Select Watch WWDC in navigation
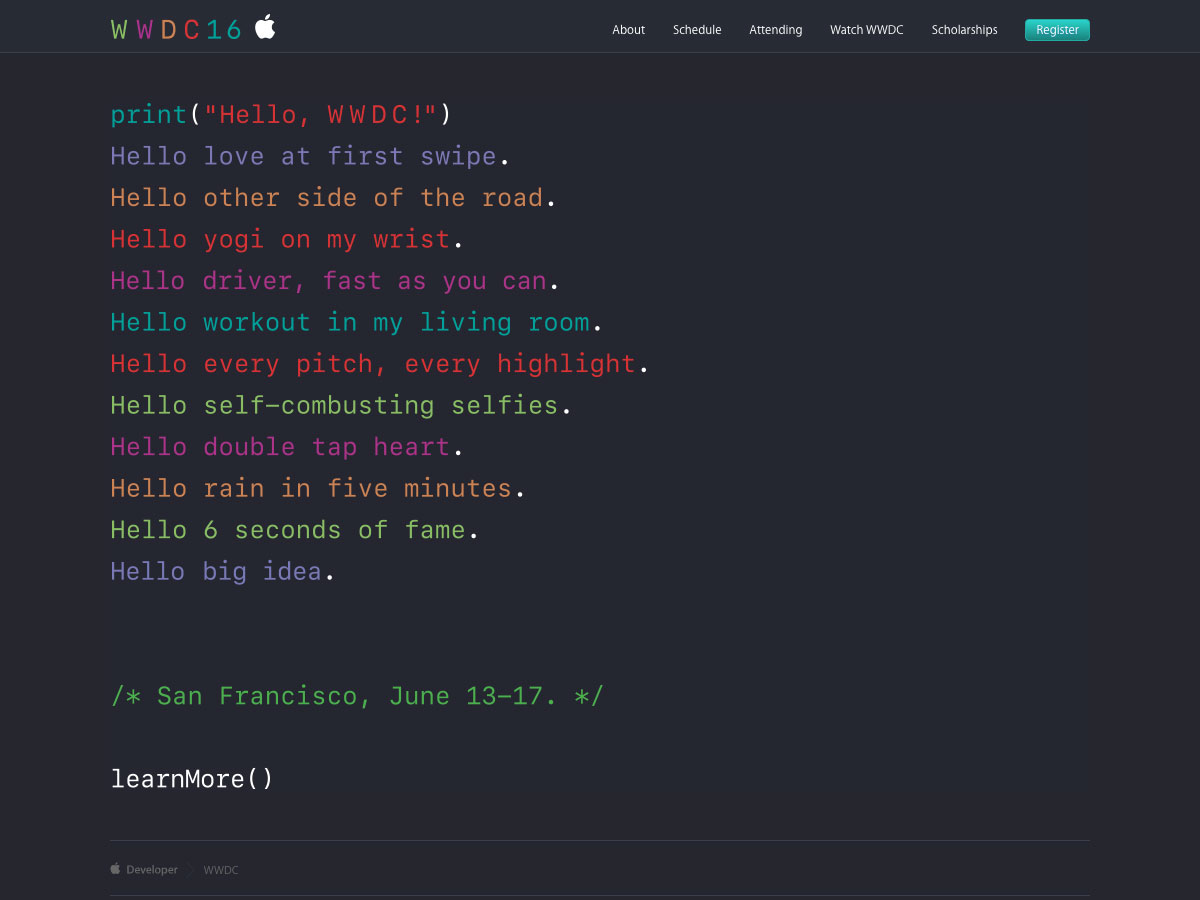The height and width of the screenshot is (900, 1200). pos(866,30)
